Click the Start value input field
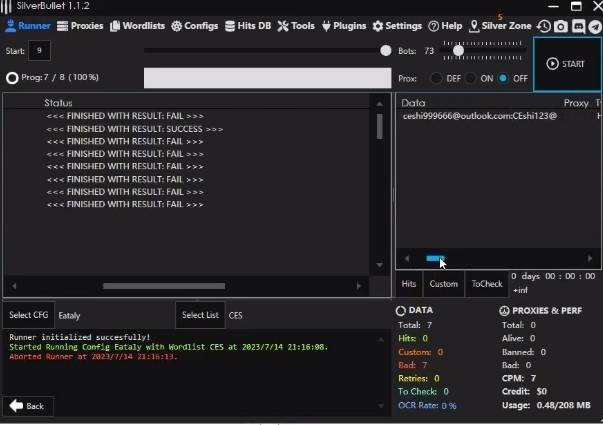603x425 pixels. point(40,50)
